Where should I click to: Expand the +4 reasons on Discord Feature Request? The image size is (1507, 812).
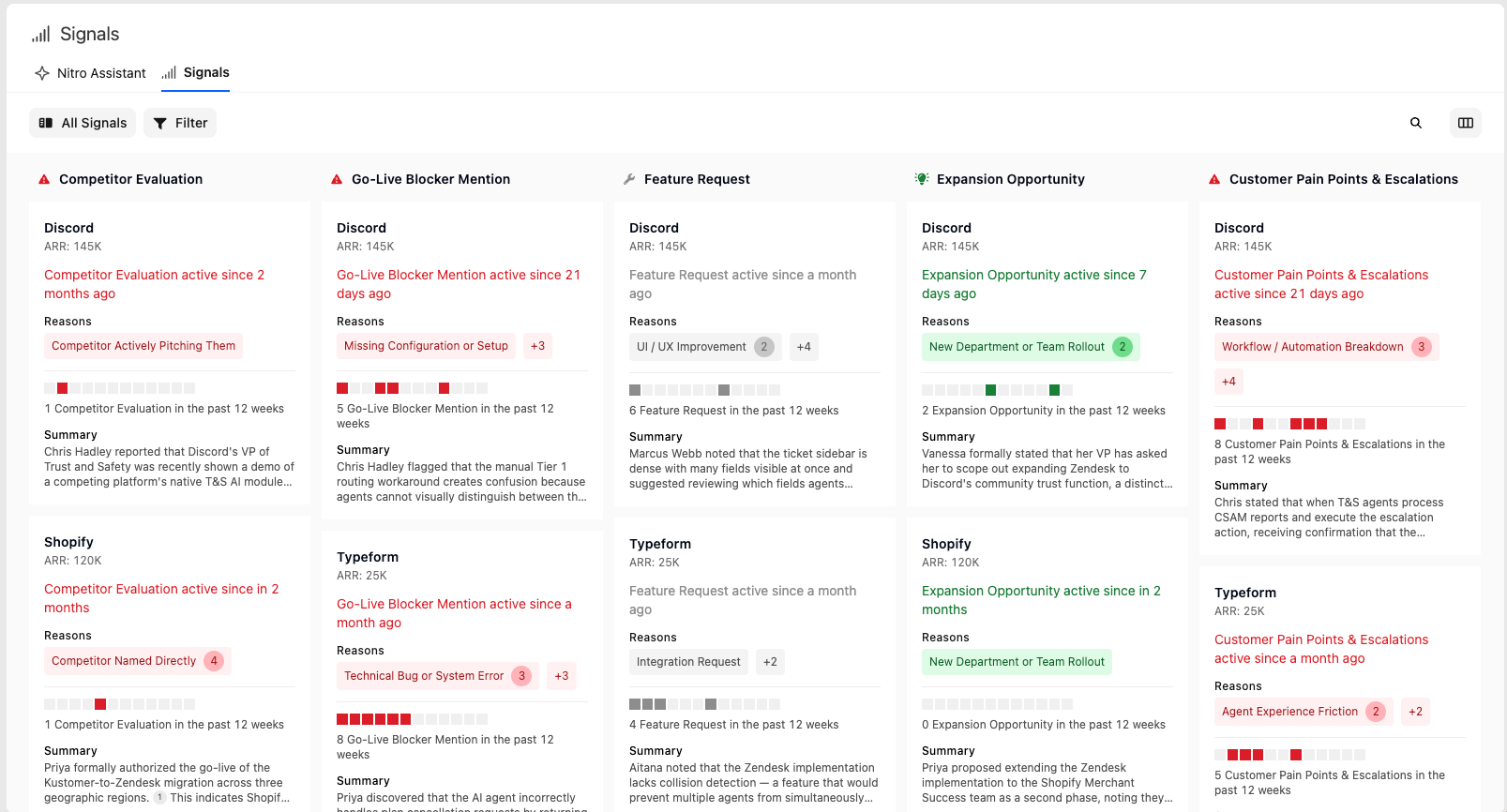[x=804, y=347]
